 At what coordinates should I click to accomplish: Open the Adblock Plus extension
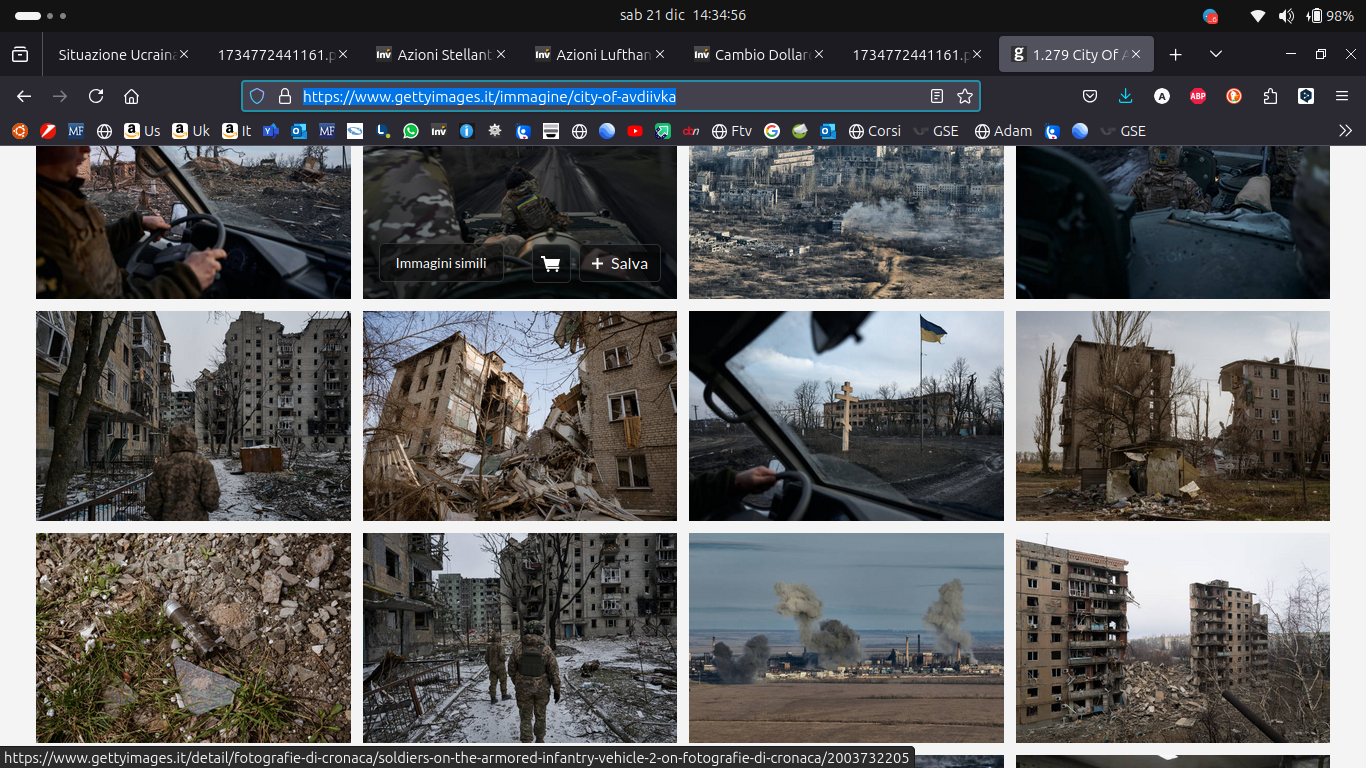[1198, 96]
